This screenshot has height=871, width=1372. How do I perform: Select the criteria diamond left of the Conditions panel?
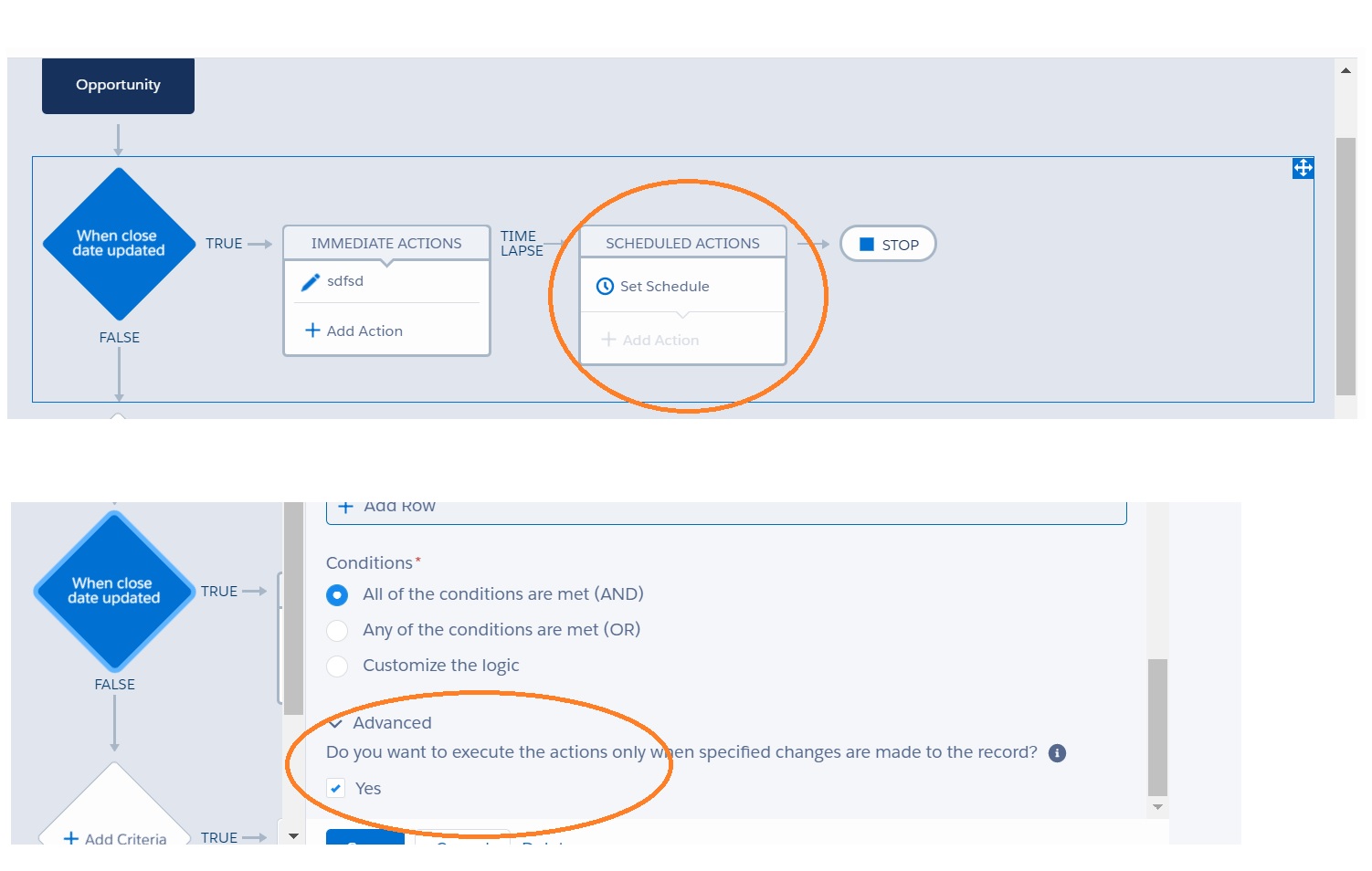114,591
